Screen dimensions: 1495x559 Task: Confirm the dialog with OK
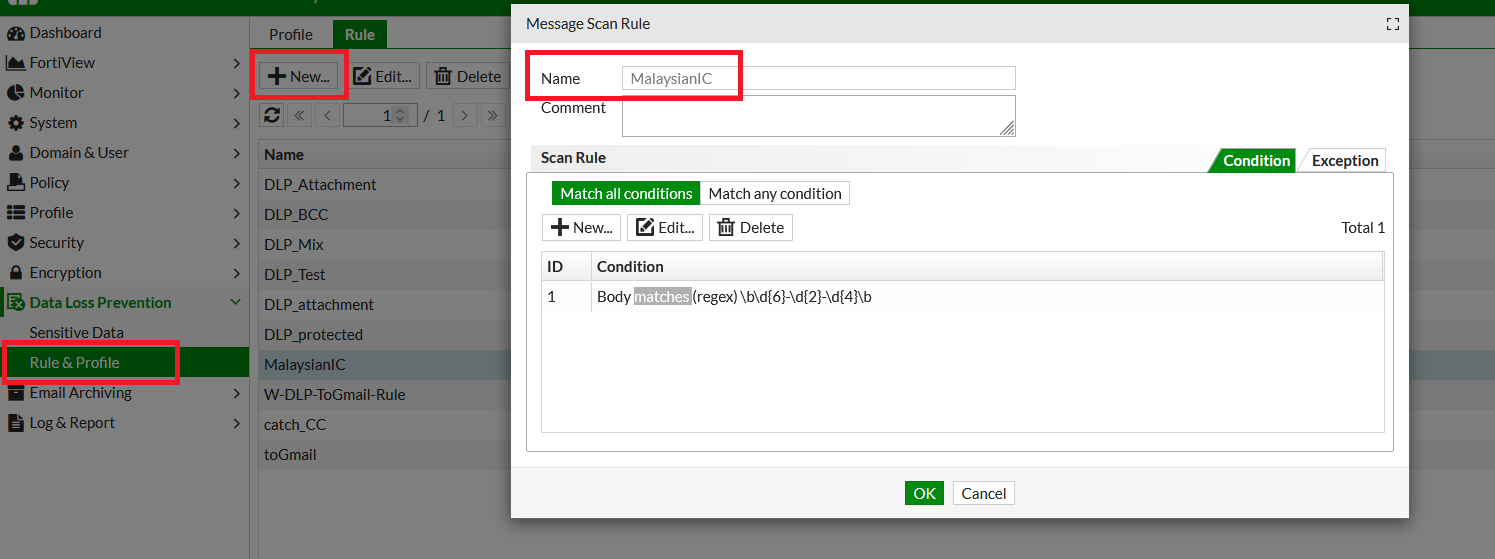point(924,493)
